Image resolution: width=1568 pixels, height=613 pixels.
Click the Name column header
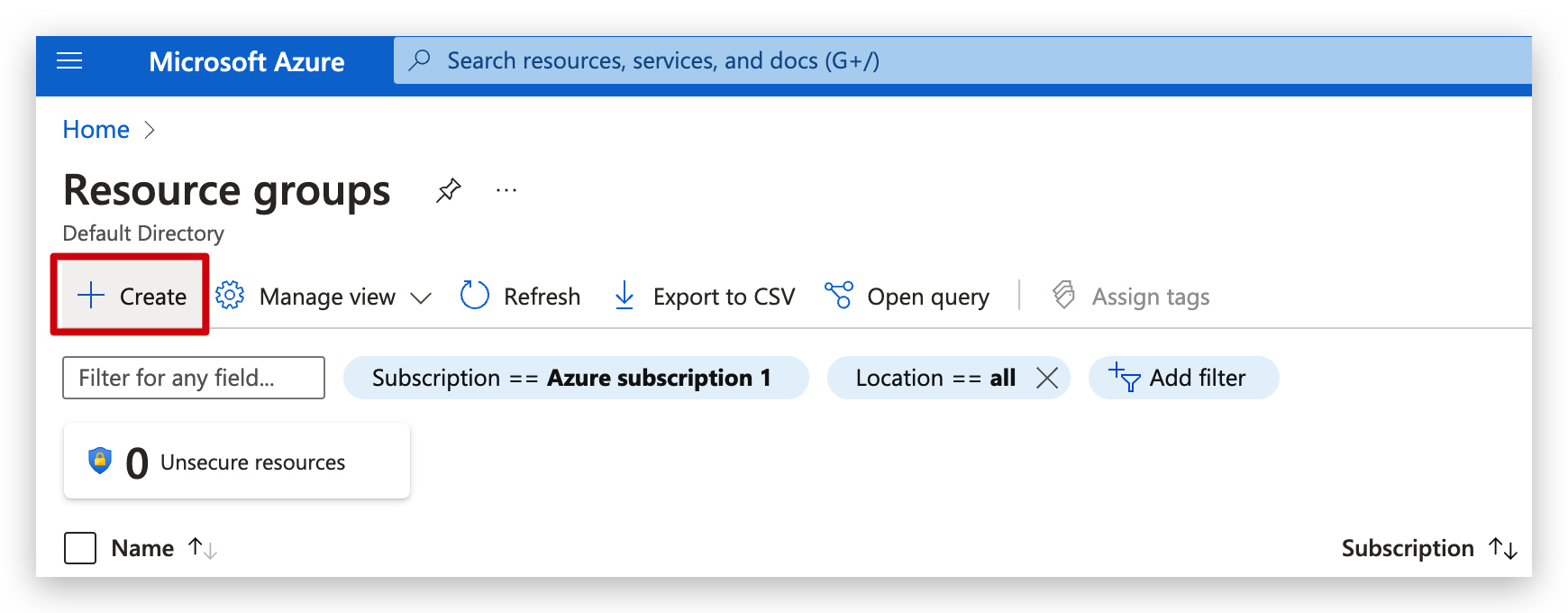tap(142, 548)
